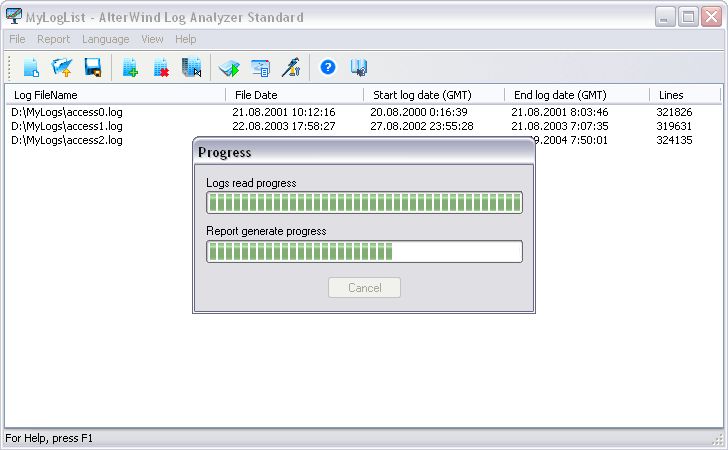
Task: Click the select all logs toolbar icon
Action: tap(192, 68)
